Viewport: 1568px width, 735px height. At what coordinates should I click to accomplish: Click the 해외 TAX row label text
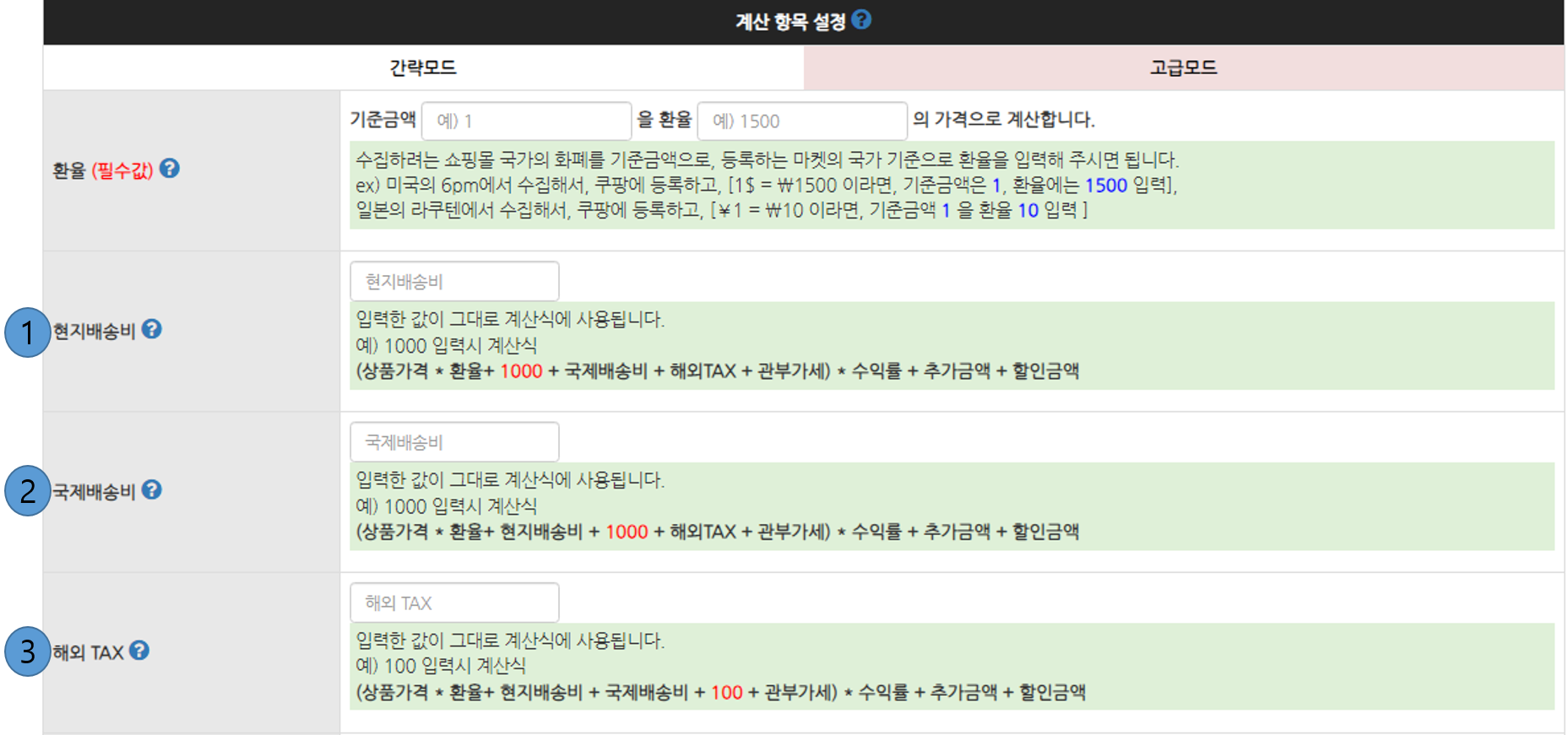click(88, 652)
